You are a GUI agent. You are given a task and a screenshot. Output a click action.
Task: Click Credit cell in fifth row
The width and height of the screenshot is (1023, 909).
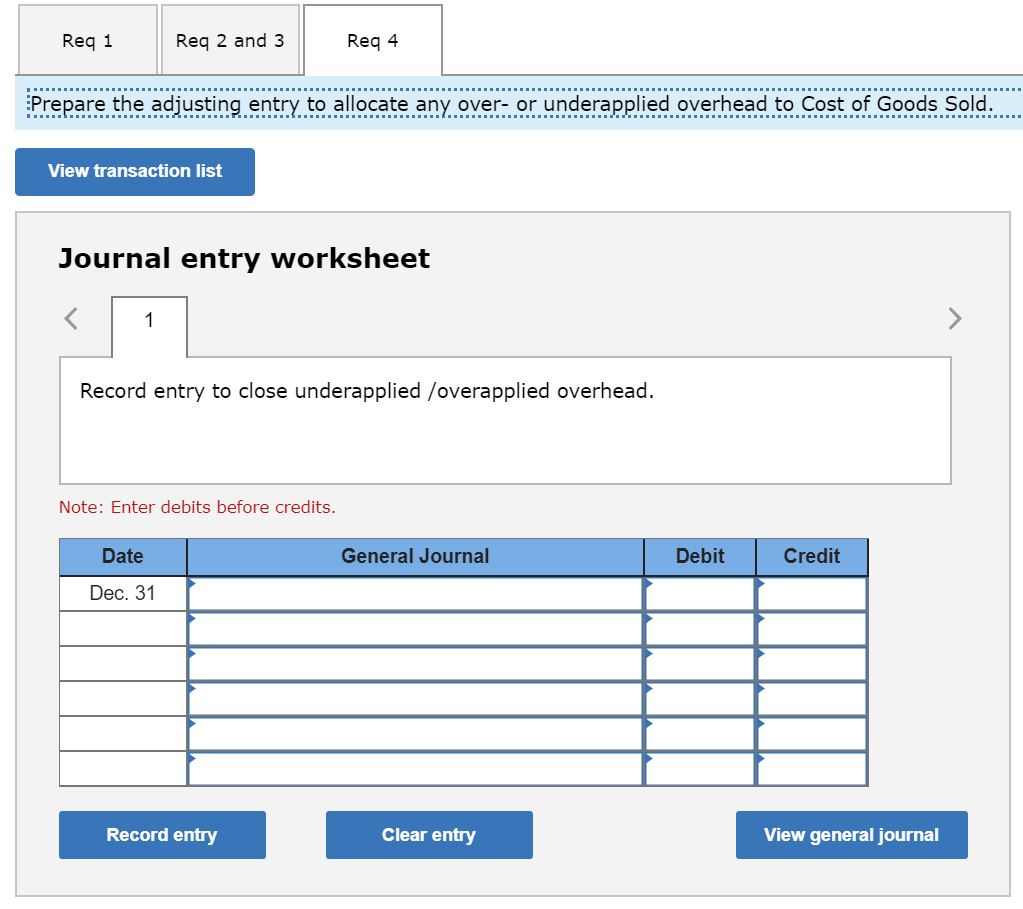pos(812,734)
